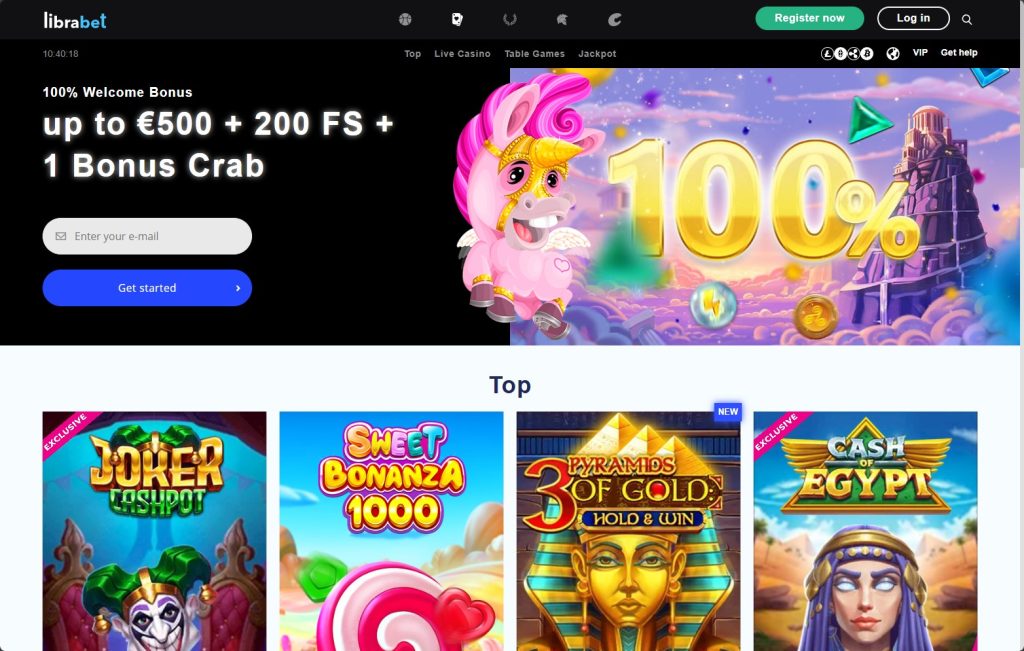Select the Jackpot tab

point(597,54)
